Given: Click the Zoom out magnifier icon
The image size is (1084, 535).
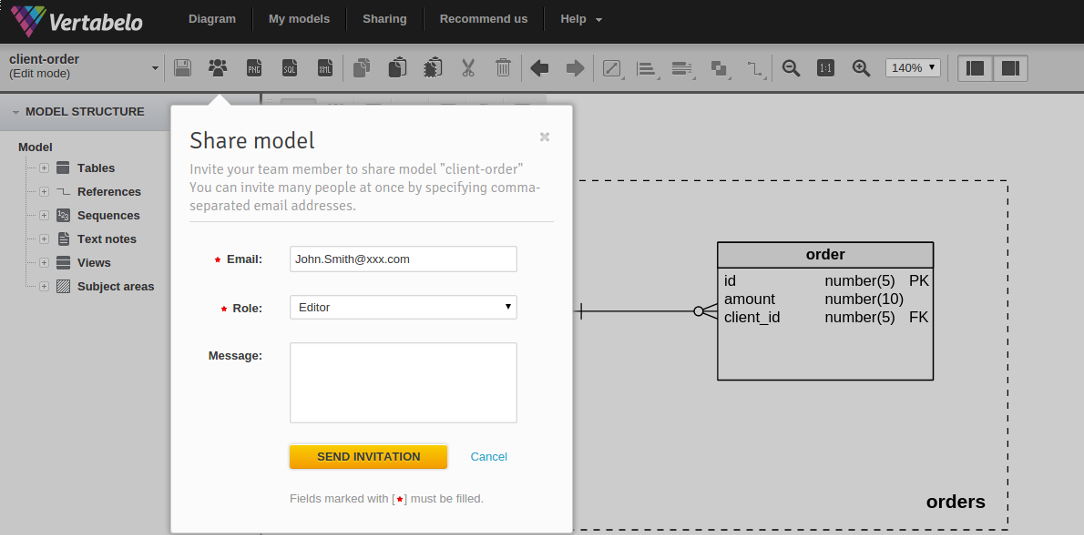Looking at the screenshot, I should pyautogui.click(x=791, y=68).
